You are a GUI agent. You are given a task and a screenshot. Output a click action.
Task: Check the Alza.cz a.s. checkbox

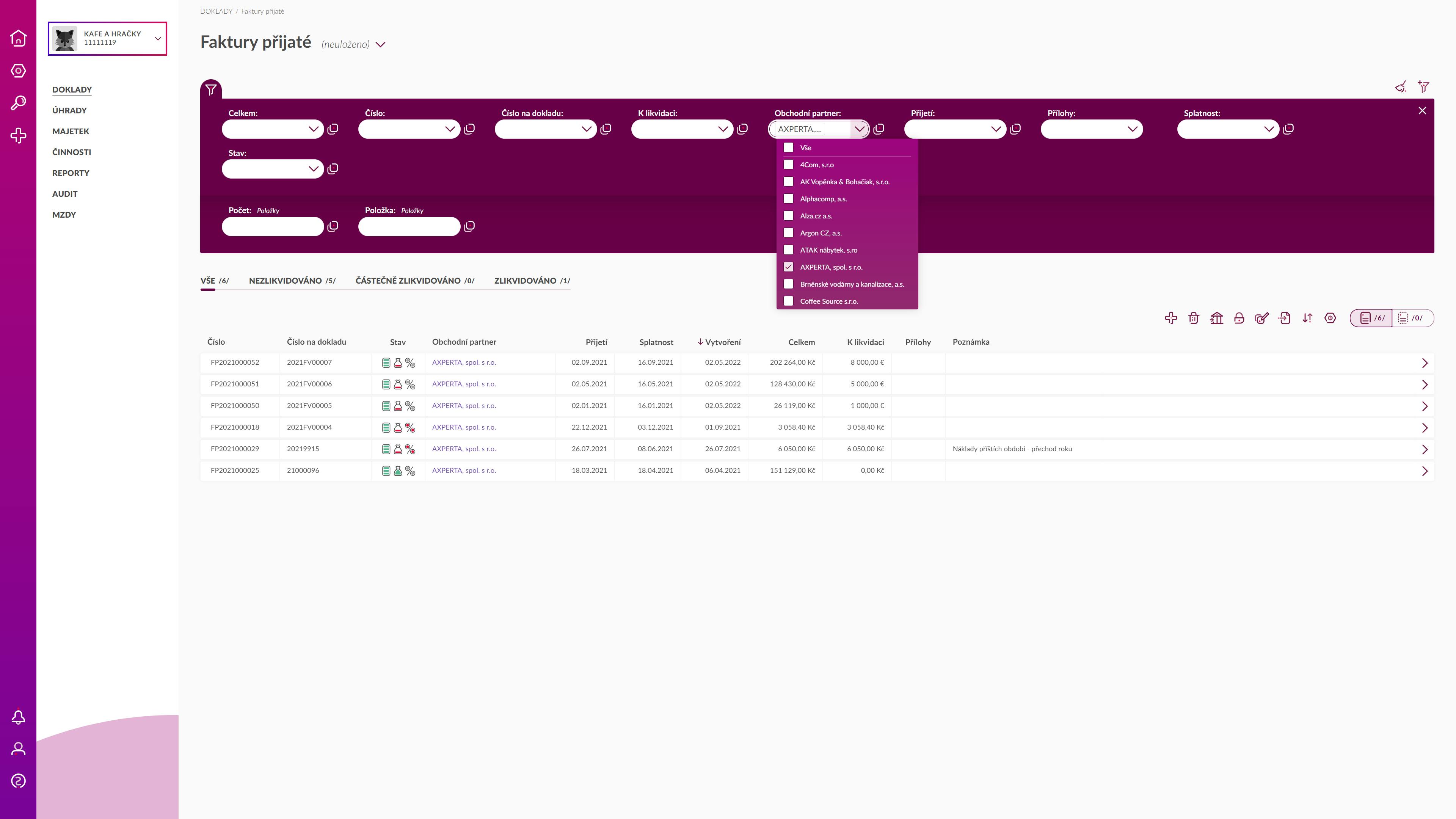789,215
